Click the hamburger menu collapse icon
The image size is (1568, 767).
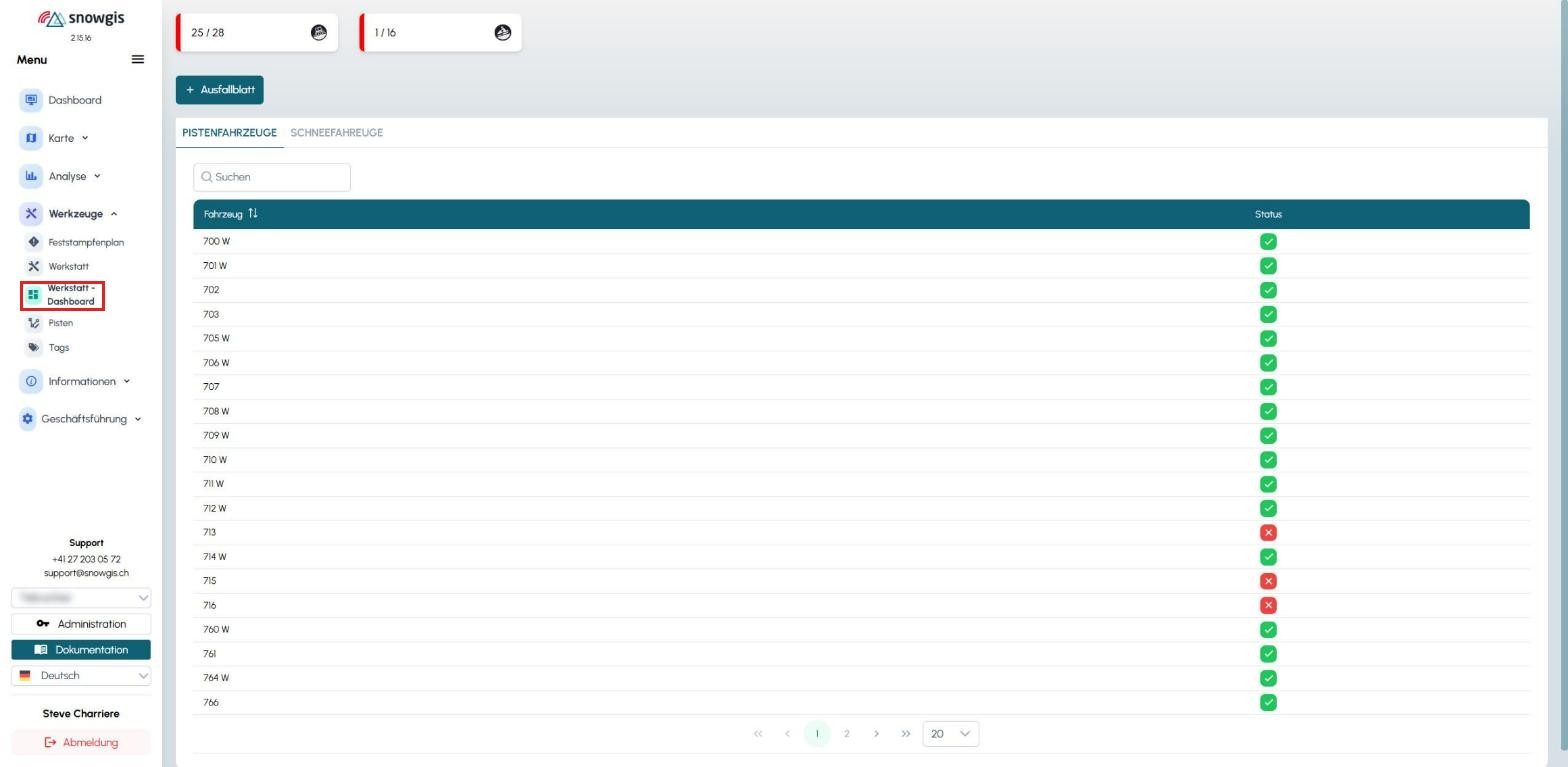point(138,60)
